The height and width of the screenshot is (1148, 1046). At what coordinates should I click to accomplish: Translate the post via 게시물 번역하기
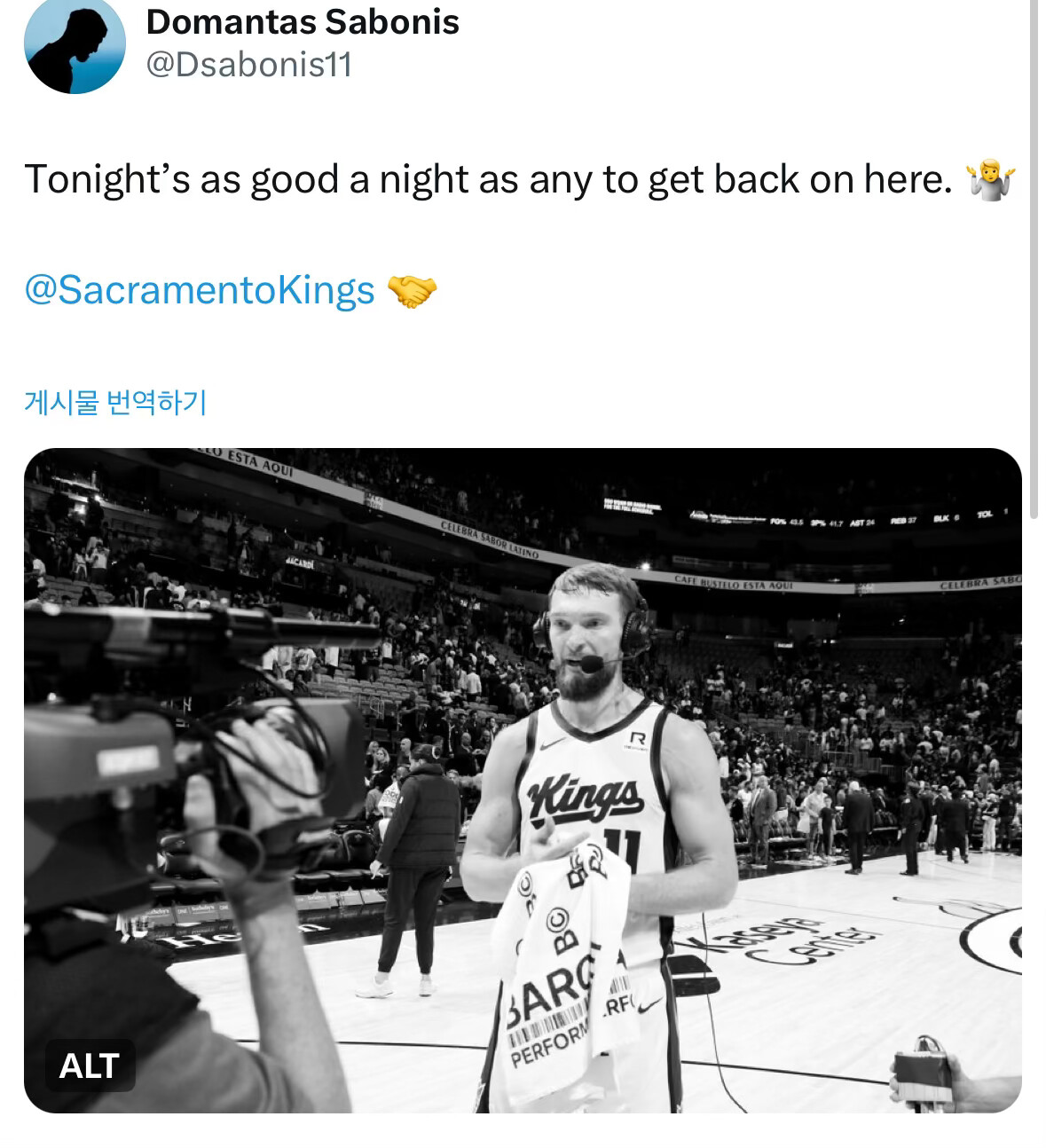115,403
